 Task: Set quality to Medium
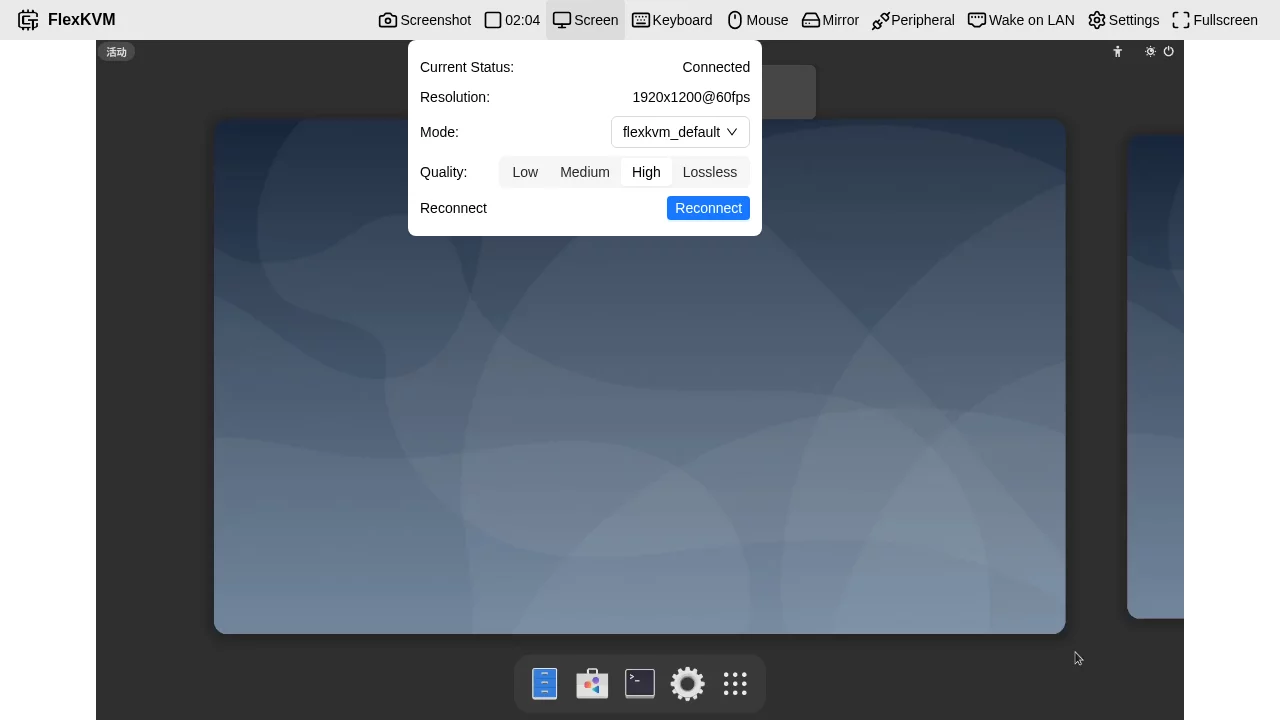(x=585, y=172)
